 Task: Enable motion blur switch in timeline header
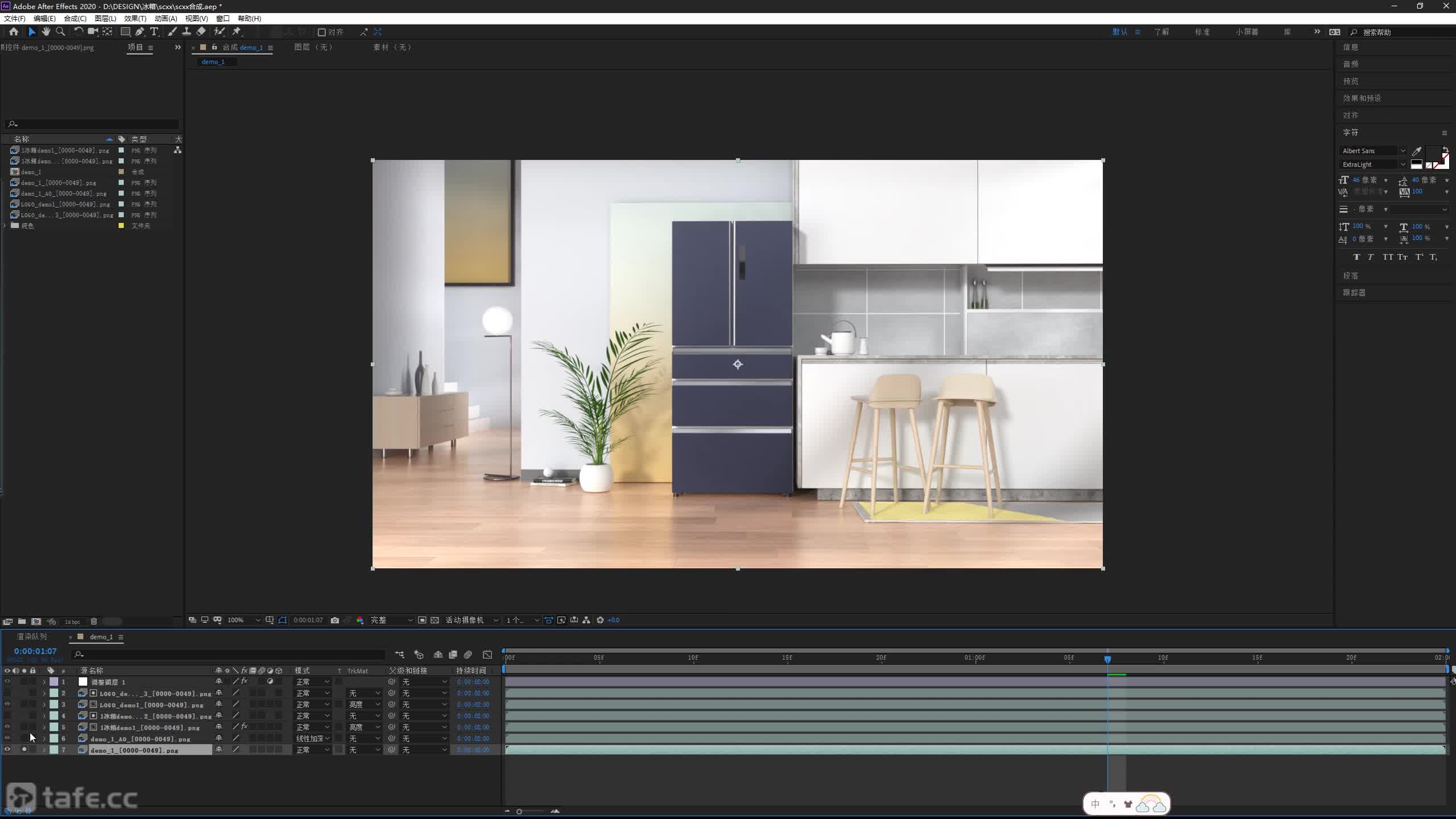[x=468, y=655]
